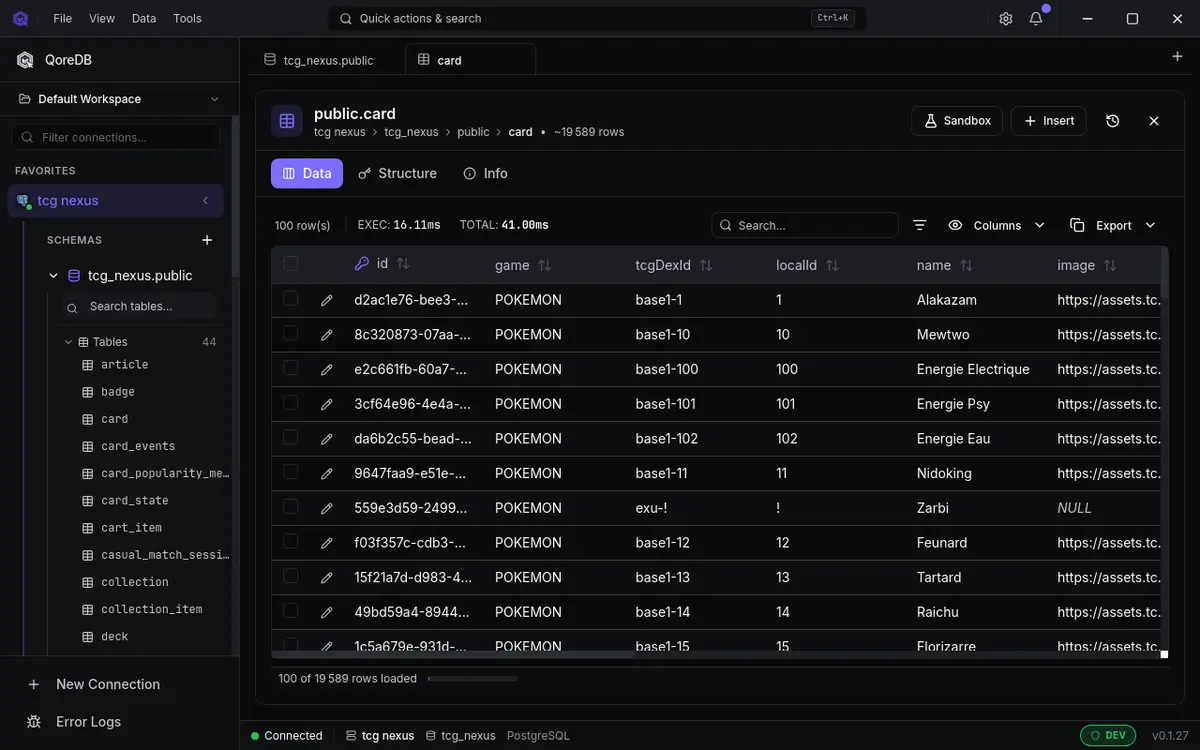Image resolution: width=1200 pixels, height=750 pixels.
Task: Click the Insert button
Action: coord(1048,121)
